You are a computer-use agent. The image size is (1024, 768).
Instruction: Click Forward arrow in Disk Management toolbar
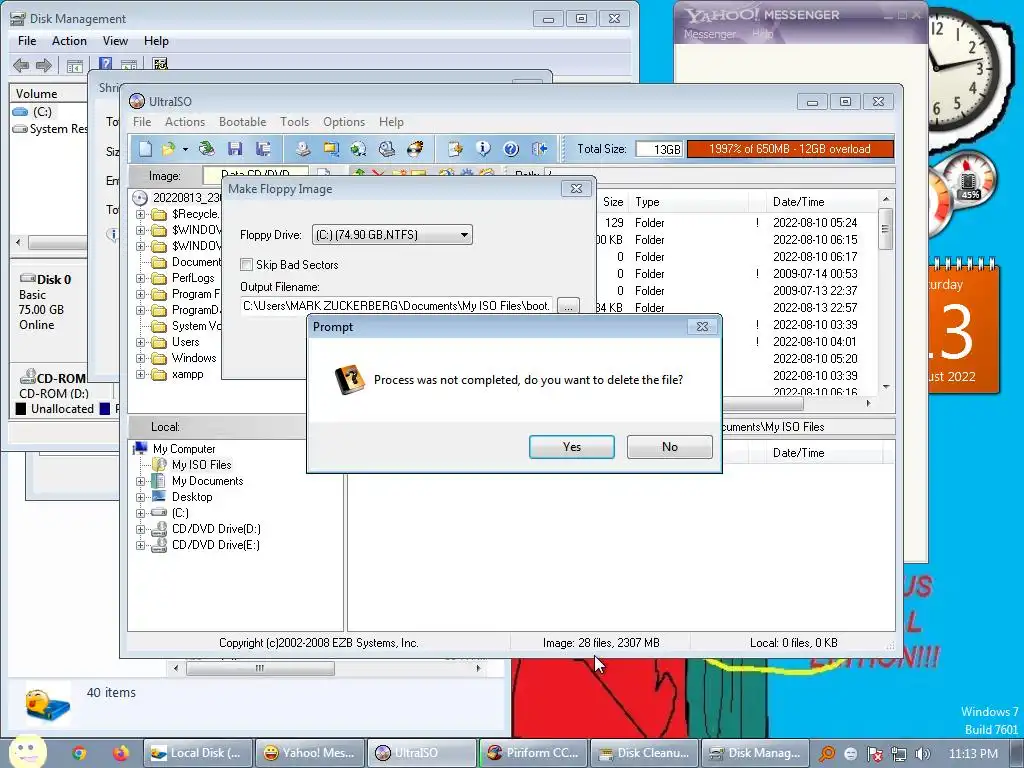point(44,65)
